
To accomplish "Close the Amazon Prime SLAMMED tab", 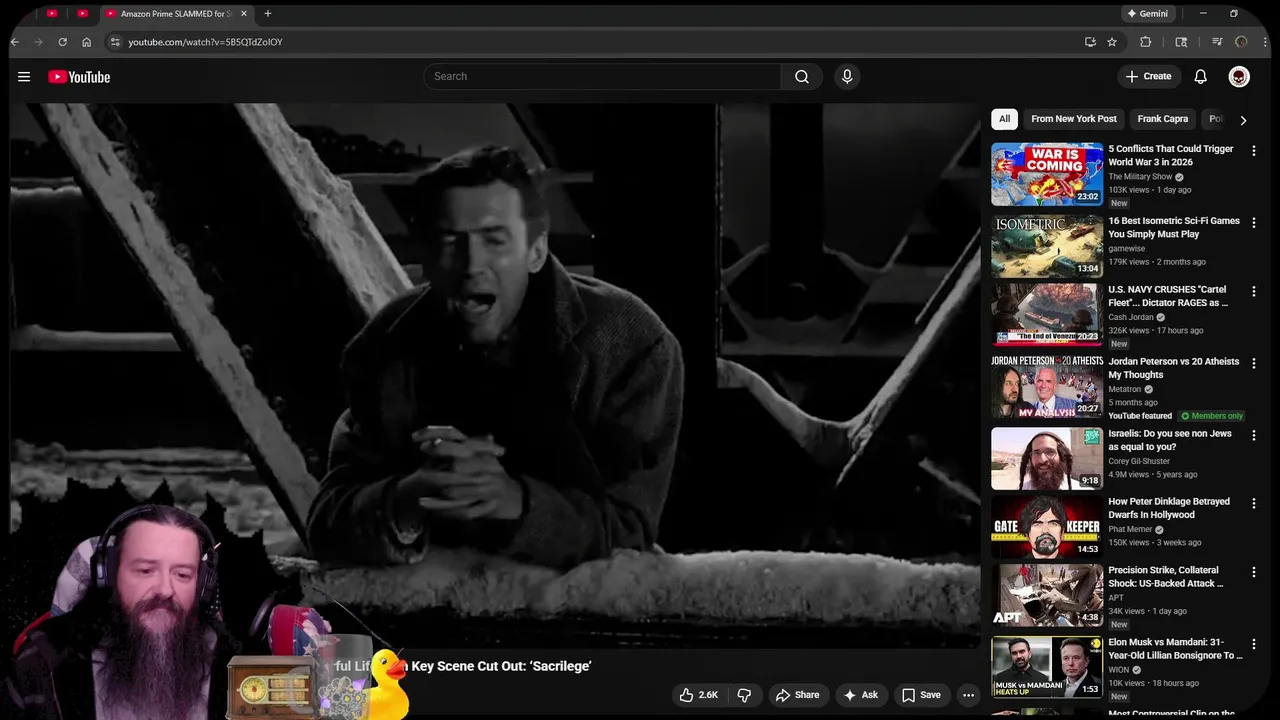I will coord(243,14).
